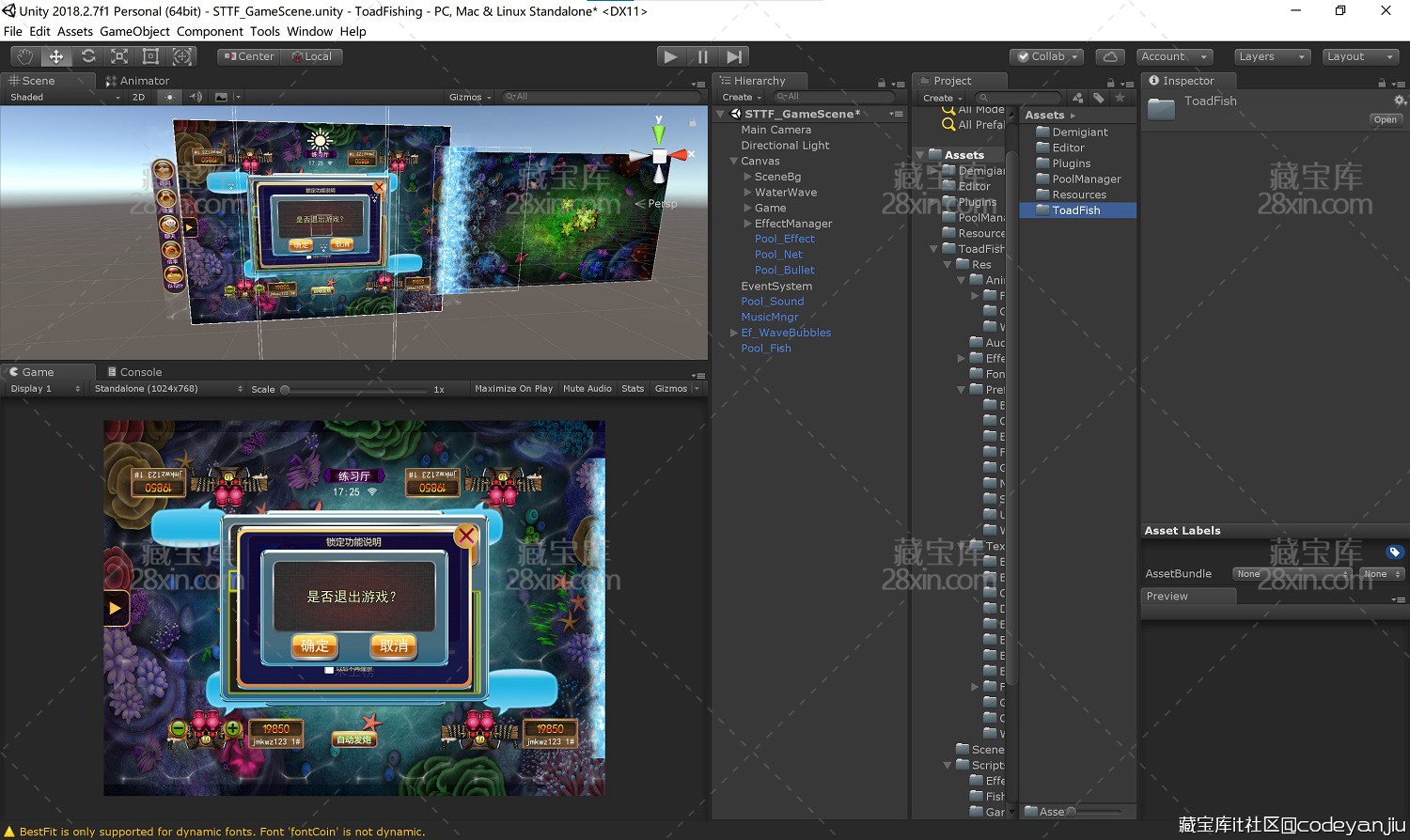Toggle Maximize On Play
The height and width of the screenshot is (840, 1410).
tap(513, 388)
